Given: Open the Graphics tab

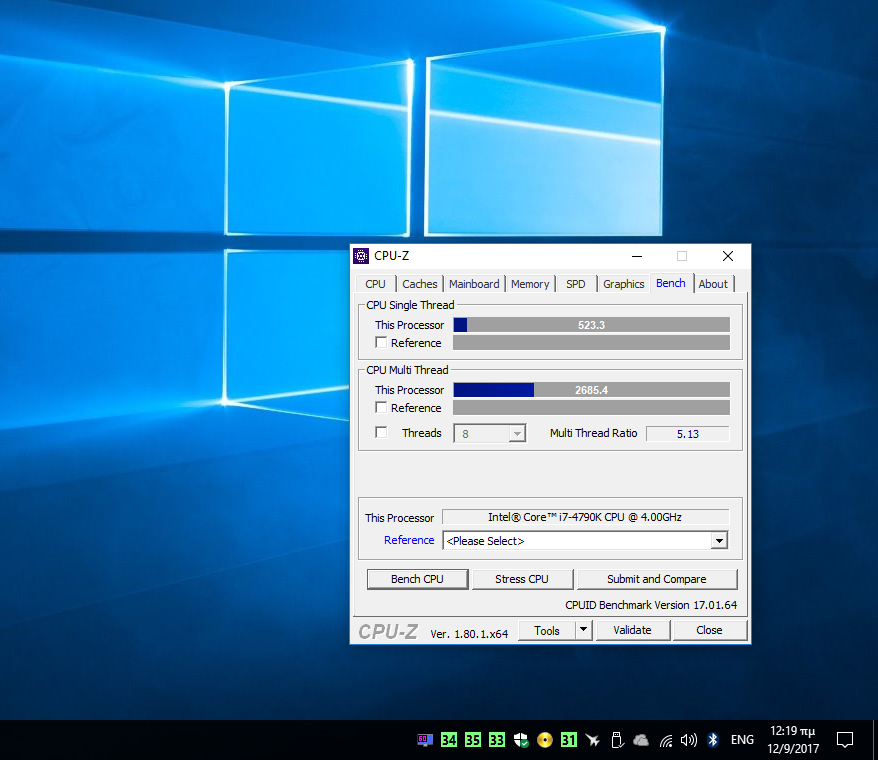Looking at the screenshot, I should 623,284.
